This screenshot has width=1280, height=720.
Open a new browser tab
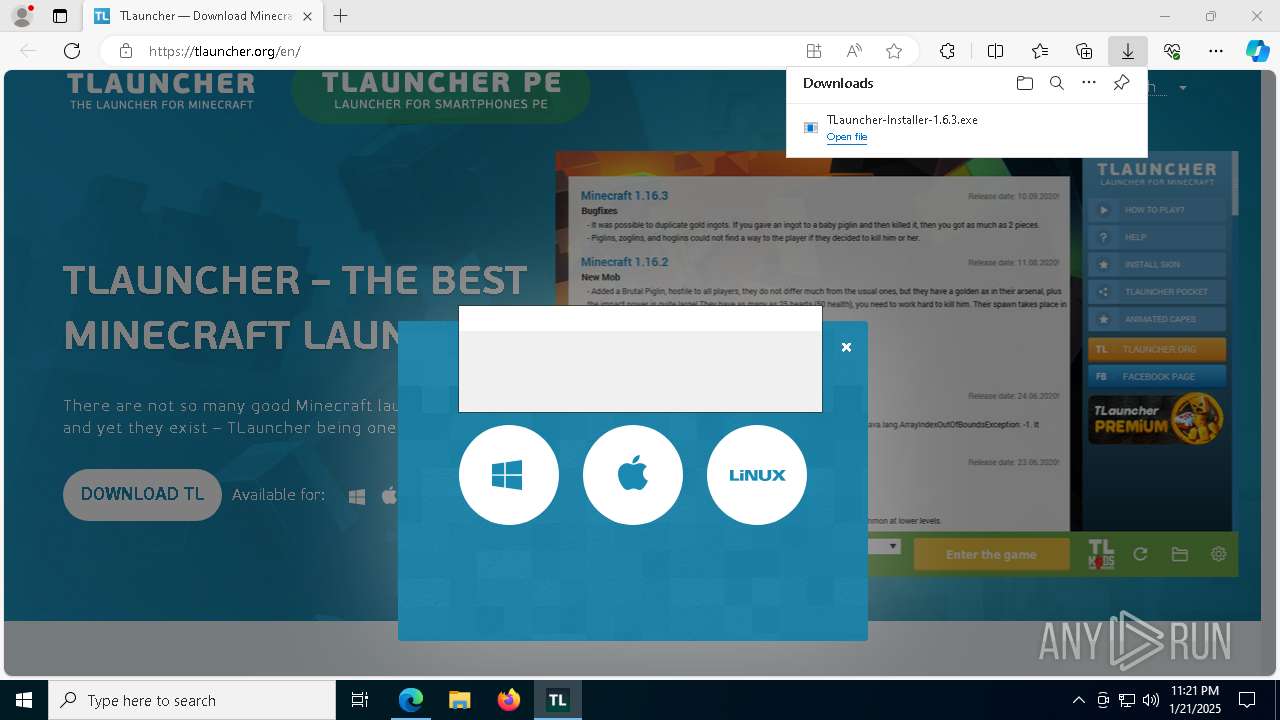pos(341,16)
